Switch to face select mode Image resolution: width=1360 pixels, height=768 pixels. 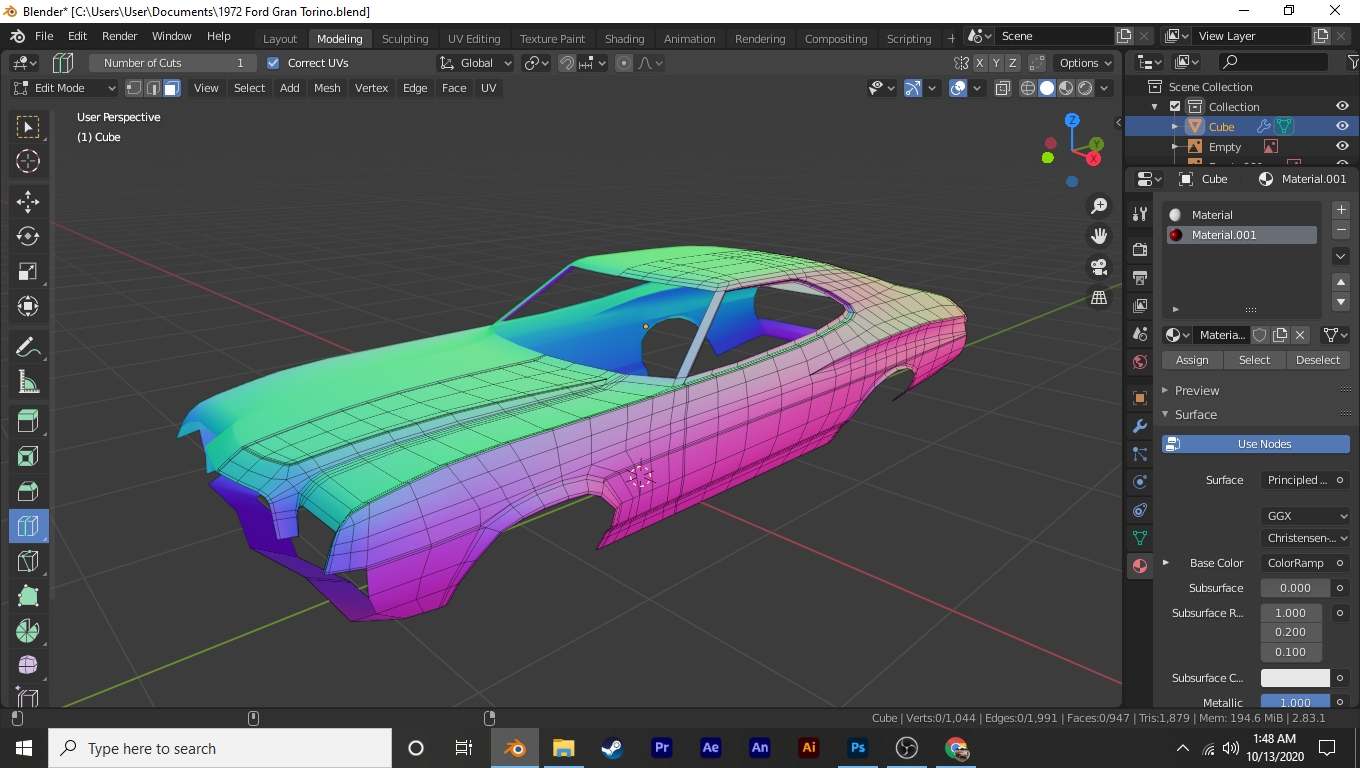point(172,88)
